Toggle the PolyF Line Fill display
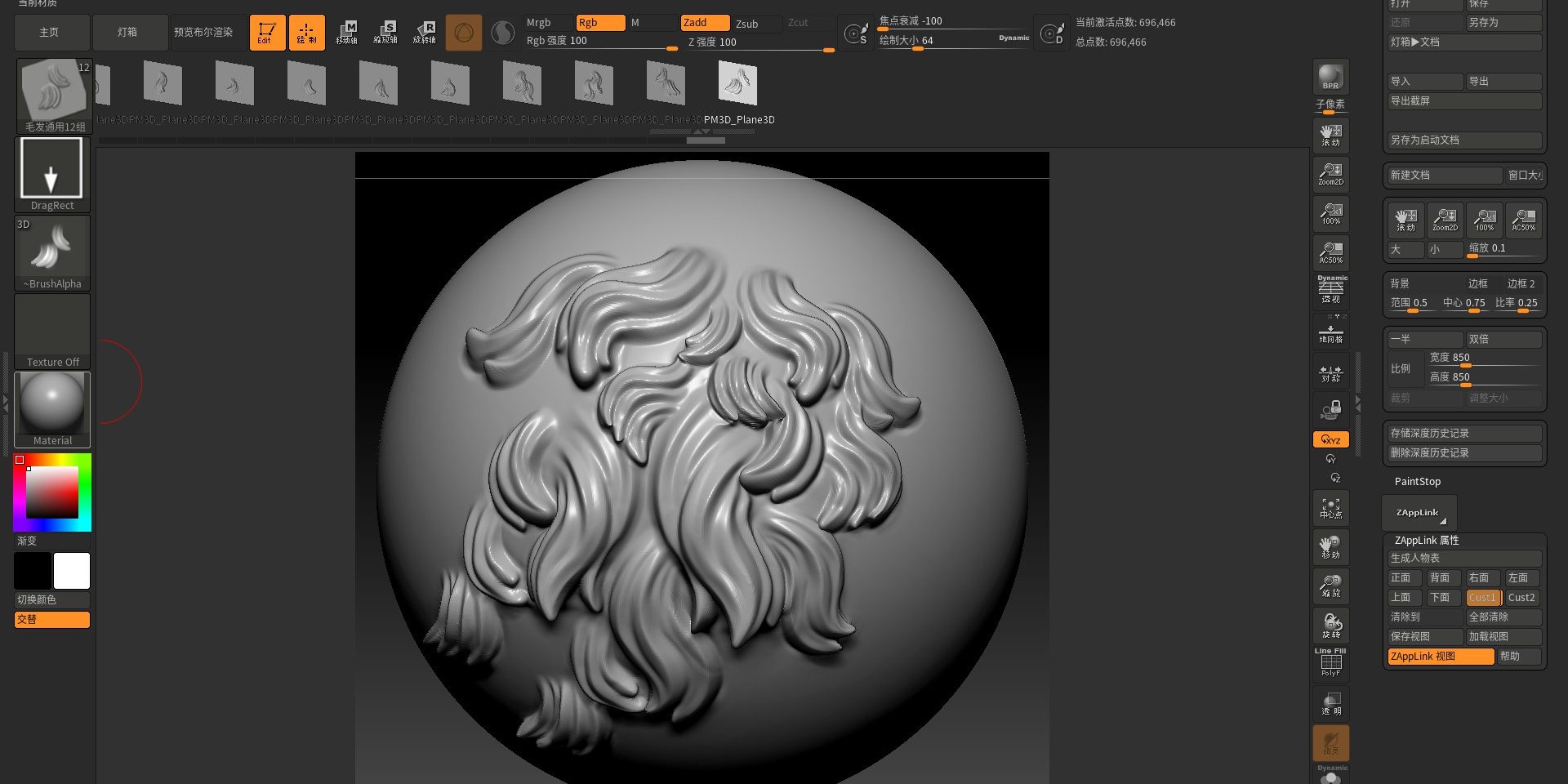1568x784 pixels. click(1330, 662)
